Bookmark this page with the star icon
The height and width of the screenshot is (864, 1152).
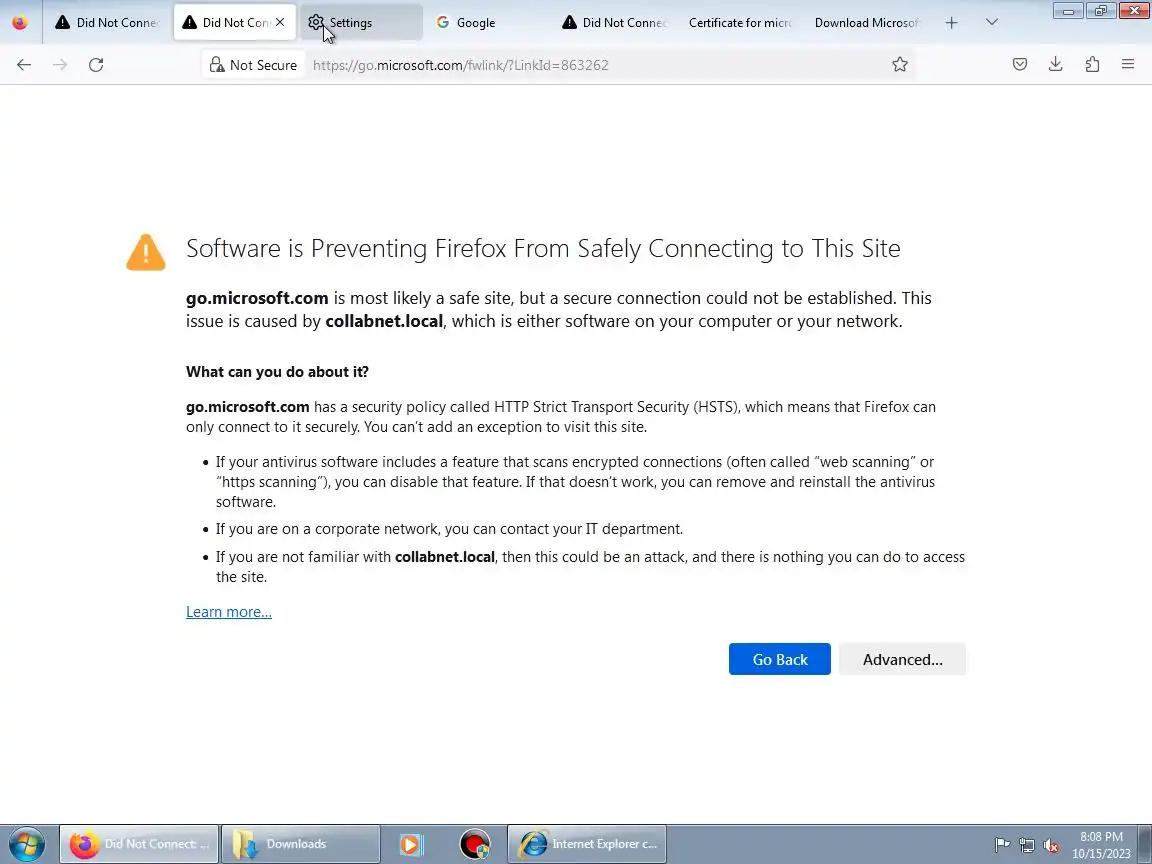pyautogui.click(x=900, y=65)
